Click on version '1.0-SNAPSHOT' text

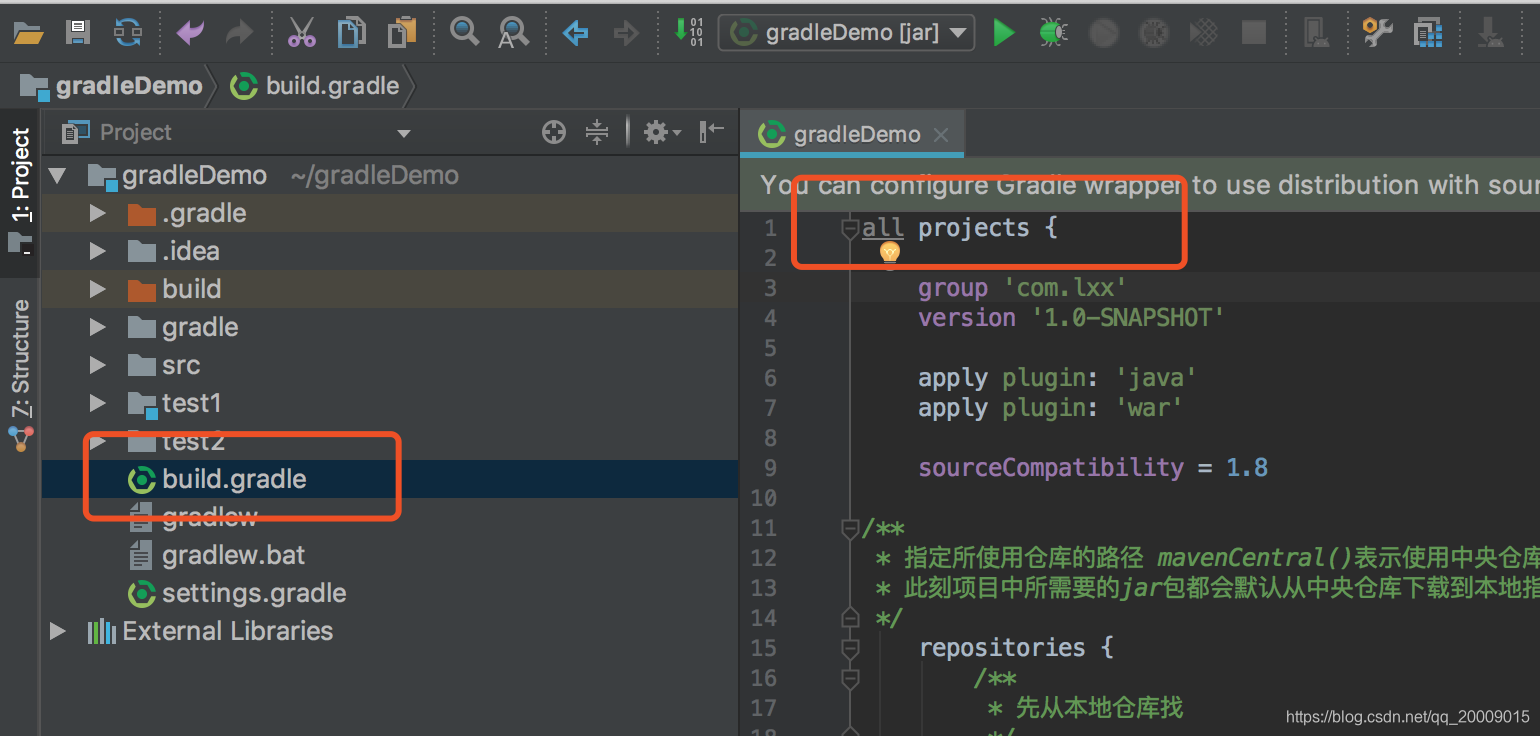click(x=1072, y=318)
